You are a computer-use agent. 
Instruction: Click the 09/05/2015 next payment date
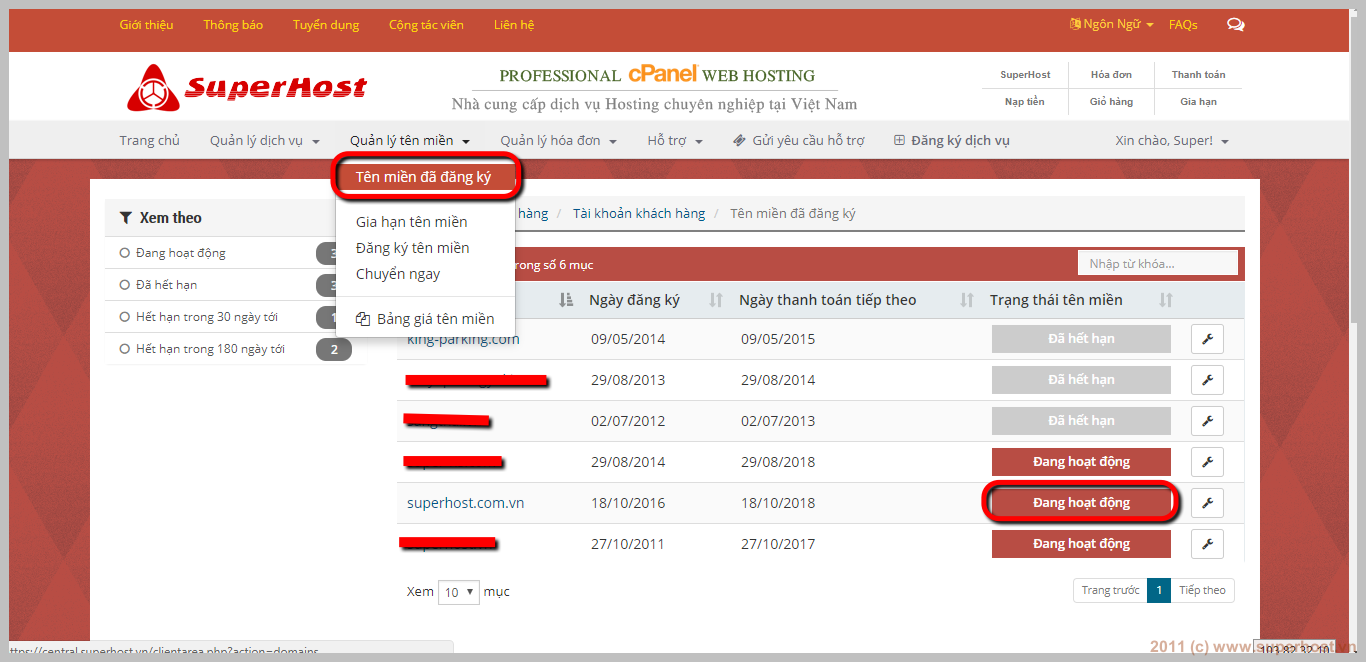pos(778,339)
